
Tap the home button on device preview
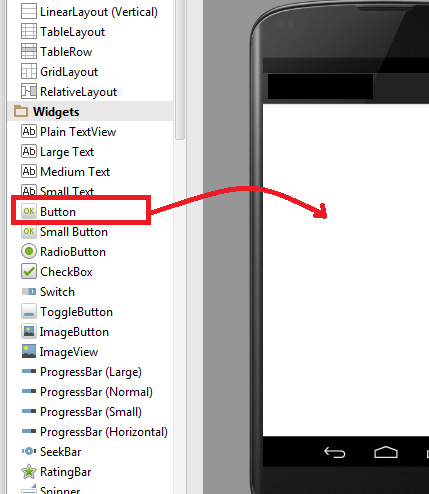click(386, 452)
